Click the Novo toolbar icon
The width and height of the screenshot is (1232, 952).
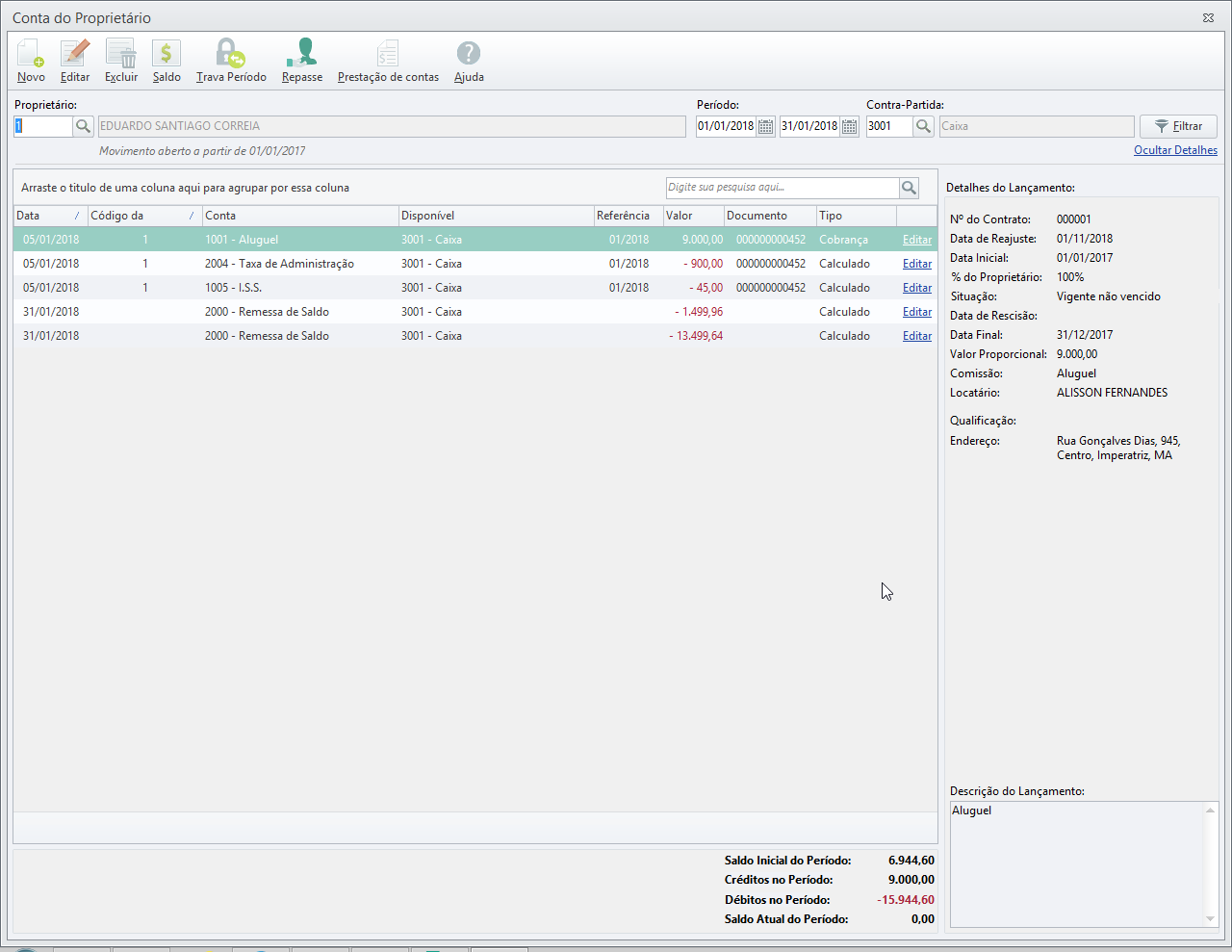(x=31, y=55)
